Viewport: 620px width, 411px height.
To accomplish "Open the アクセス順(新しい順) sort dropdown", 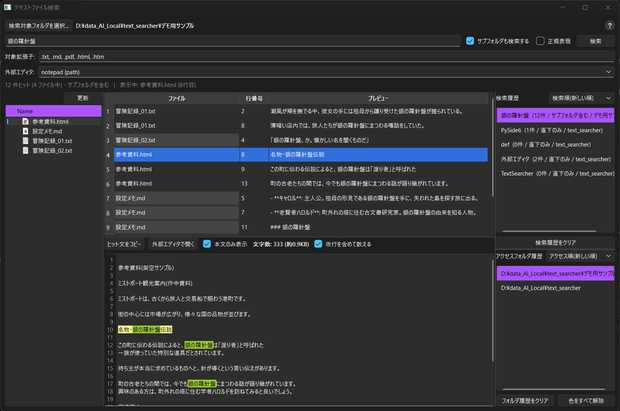I will click(x=580, y=256).
